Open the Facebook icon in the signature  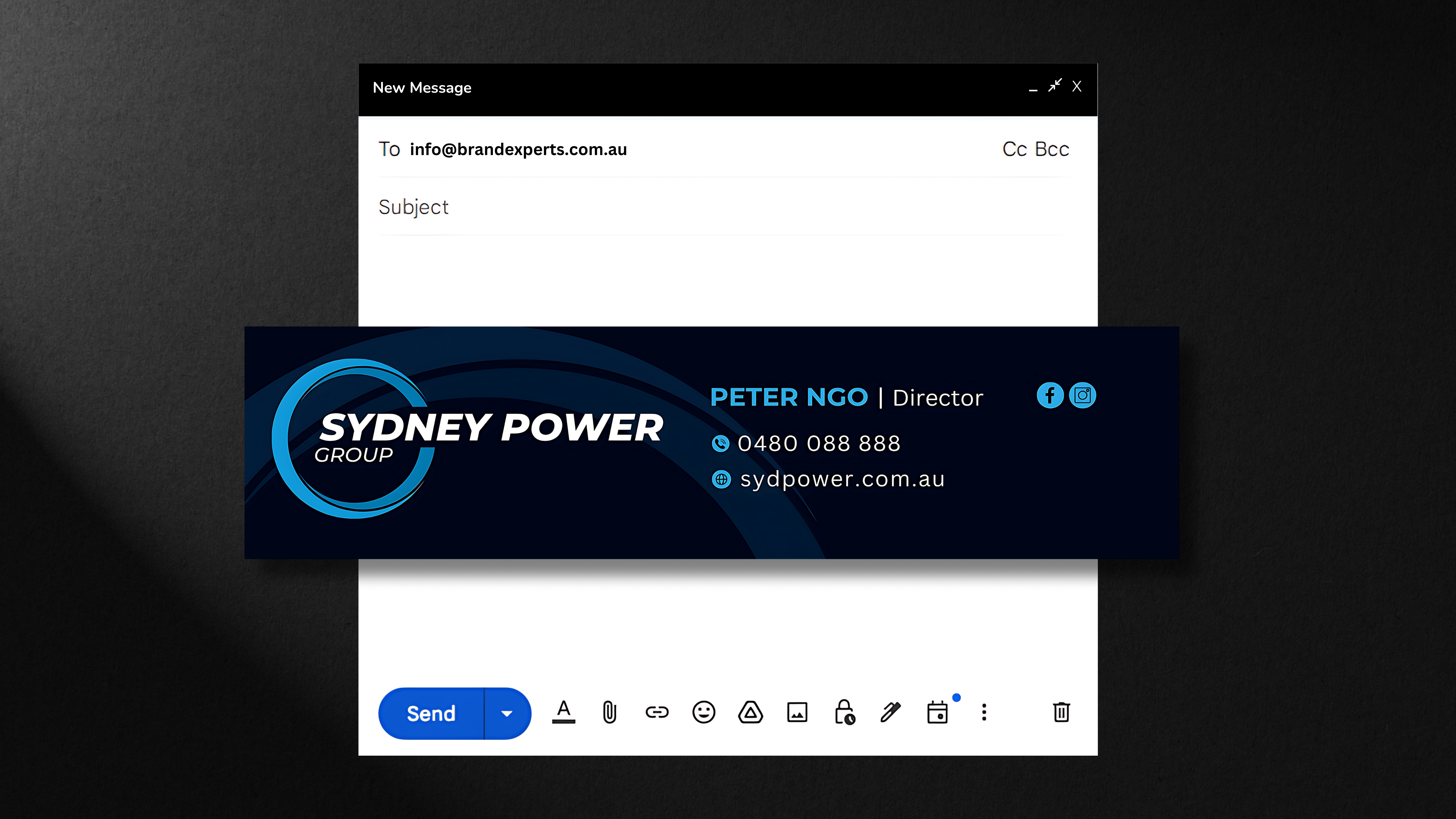pos(1050,395)
